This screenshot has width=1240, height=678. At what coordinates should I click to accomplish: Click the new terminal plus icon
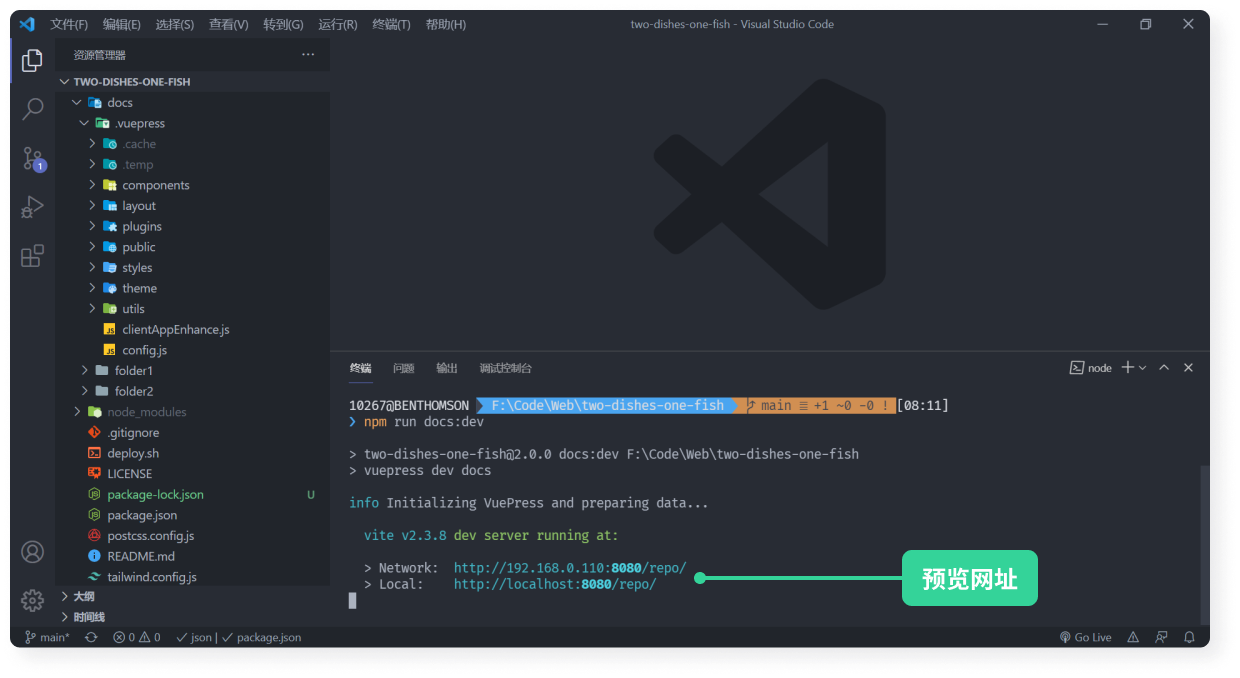(1128, 368)
